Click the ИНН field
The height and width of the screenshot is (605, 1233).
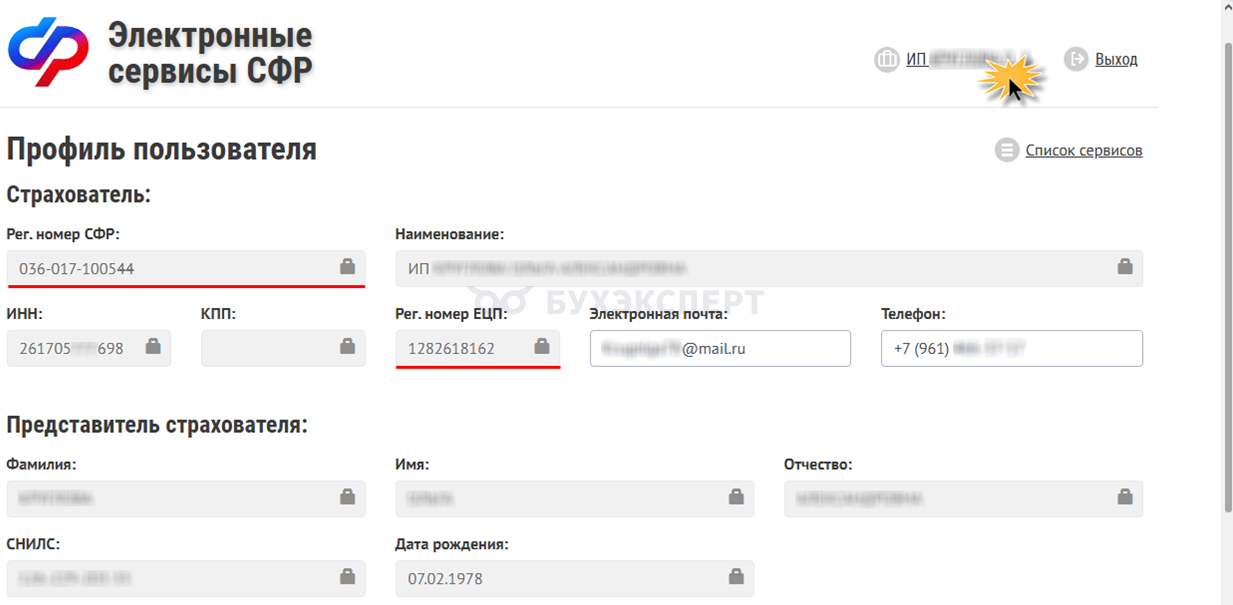click(x=89, y=349)
